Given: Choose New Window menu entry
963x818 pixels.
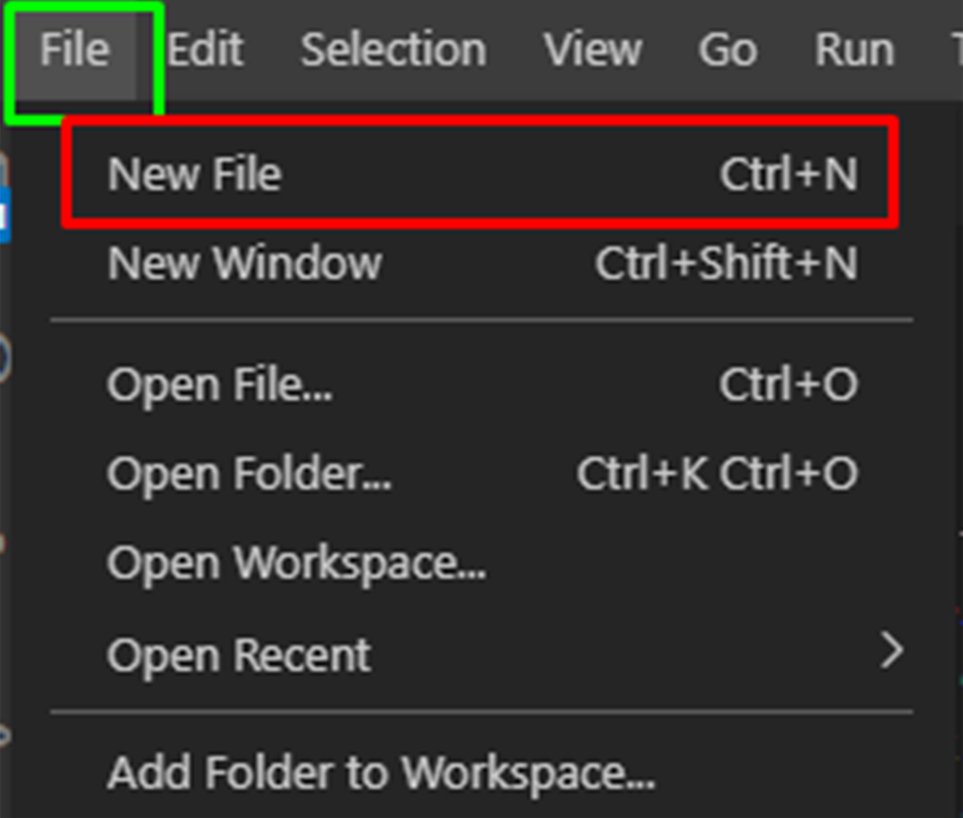Looking at the screenshot, I should pos(482,263).
